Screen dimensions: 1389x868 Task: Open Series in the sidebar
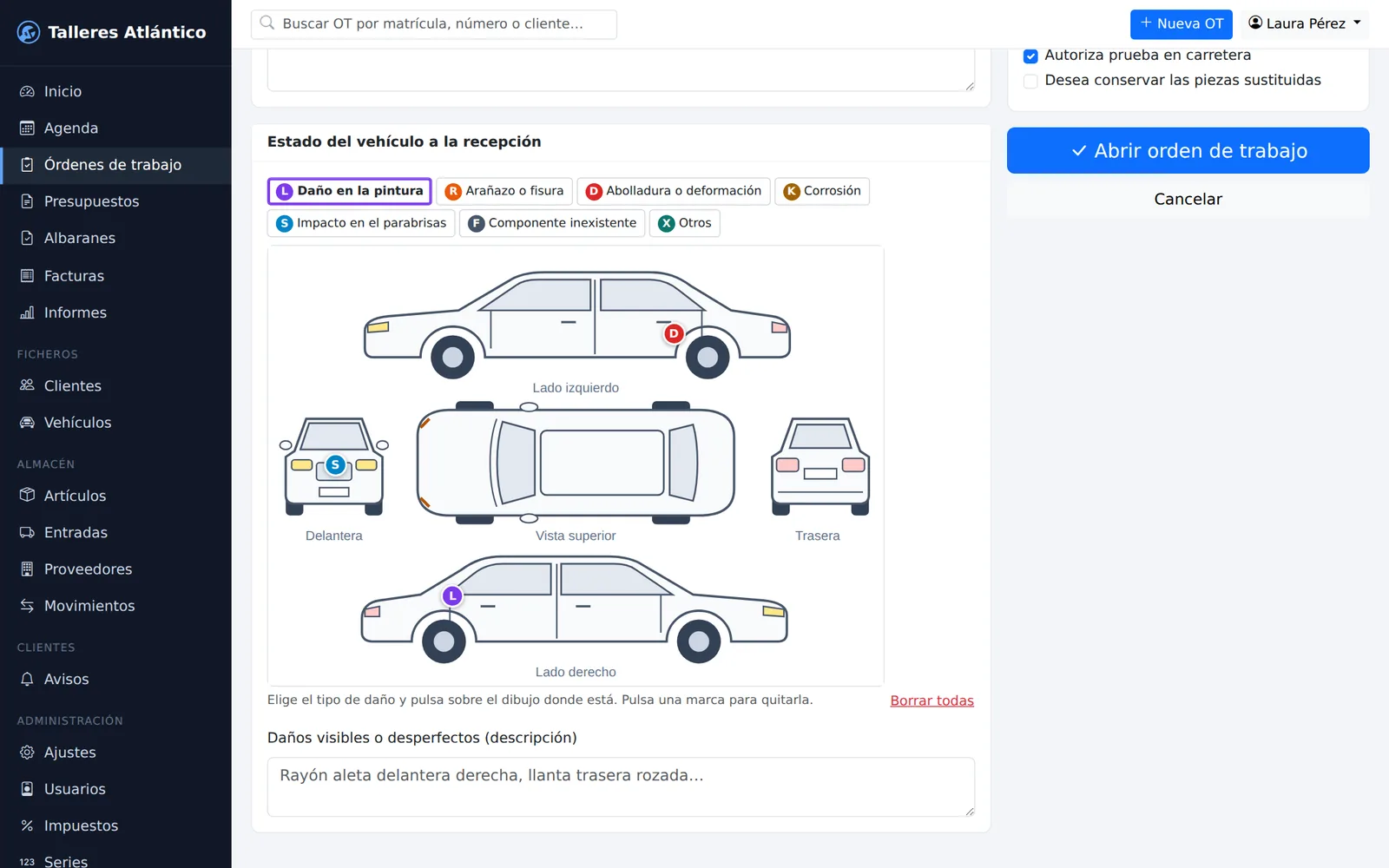tap(115, 860)
